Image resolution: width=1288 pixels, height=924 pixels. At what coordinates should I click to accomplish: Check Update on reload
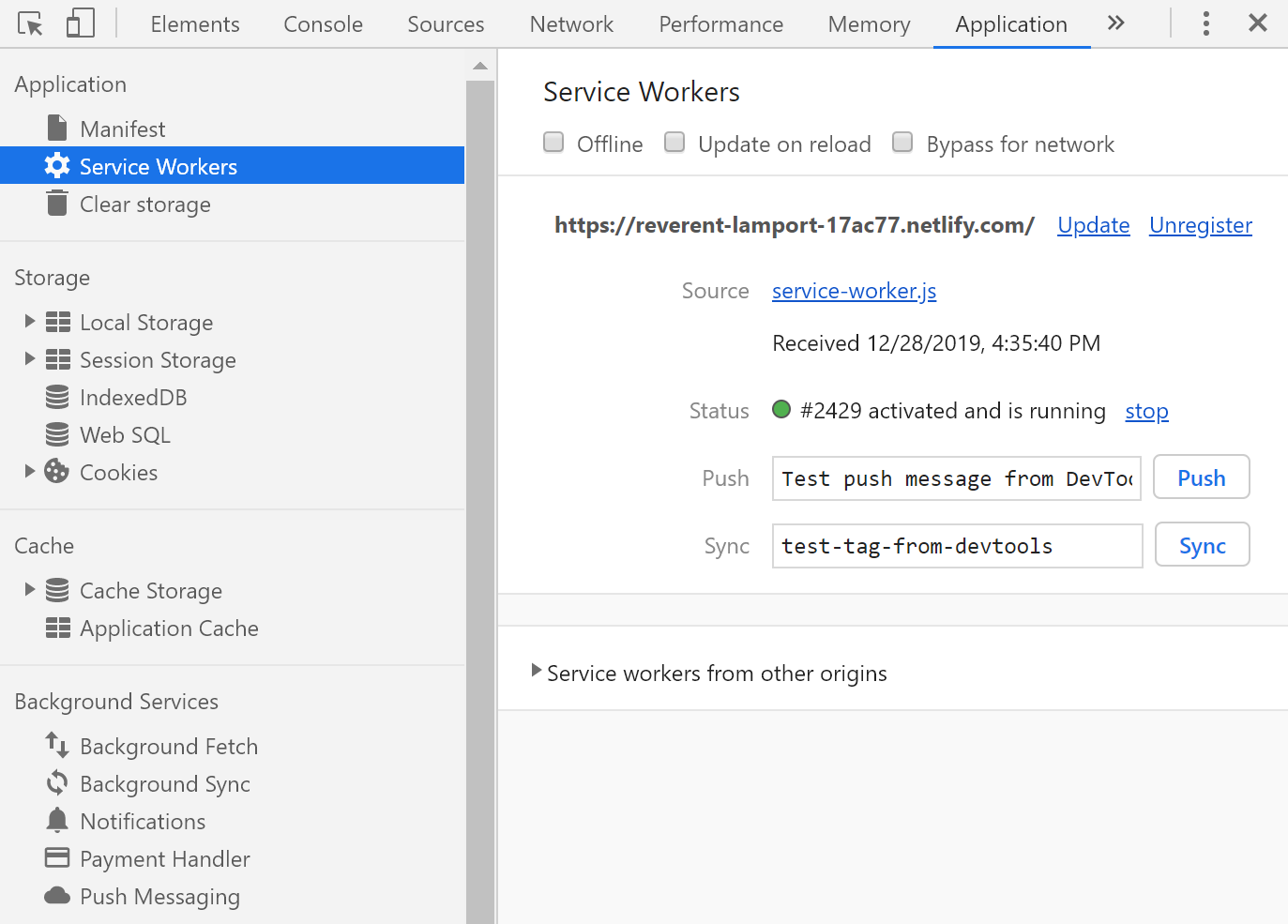click(674, 143)
